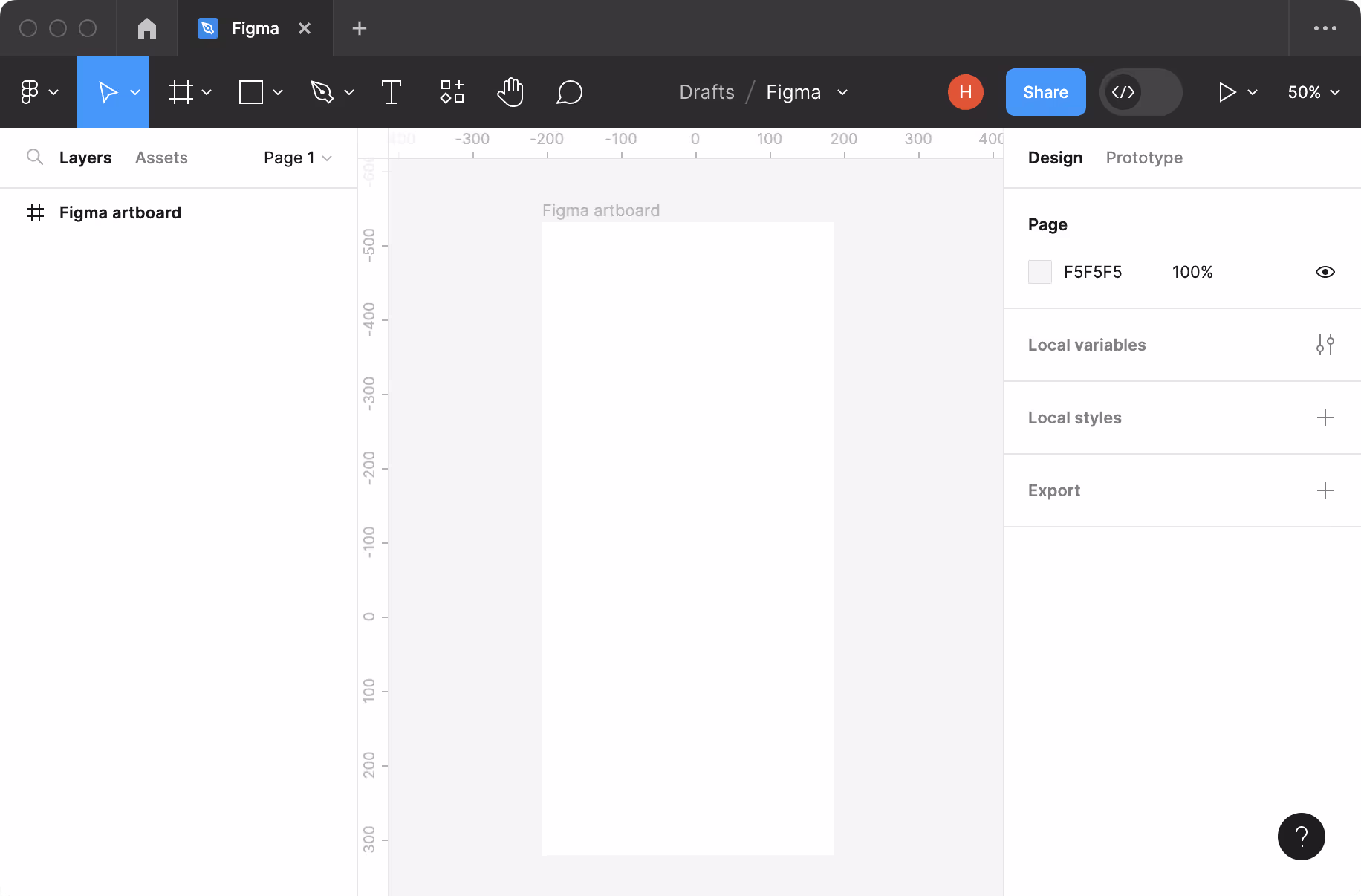
Task: Switch to the Prototype tab
Action: (x=1144, y=158)
